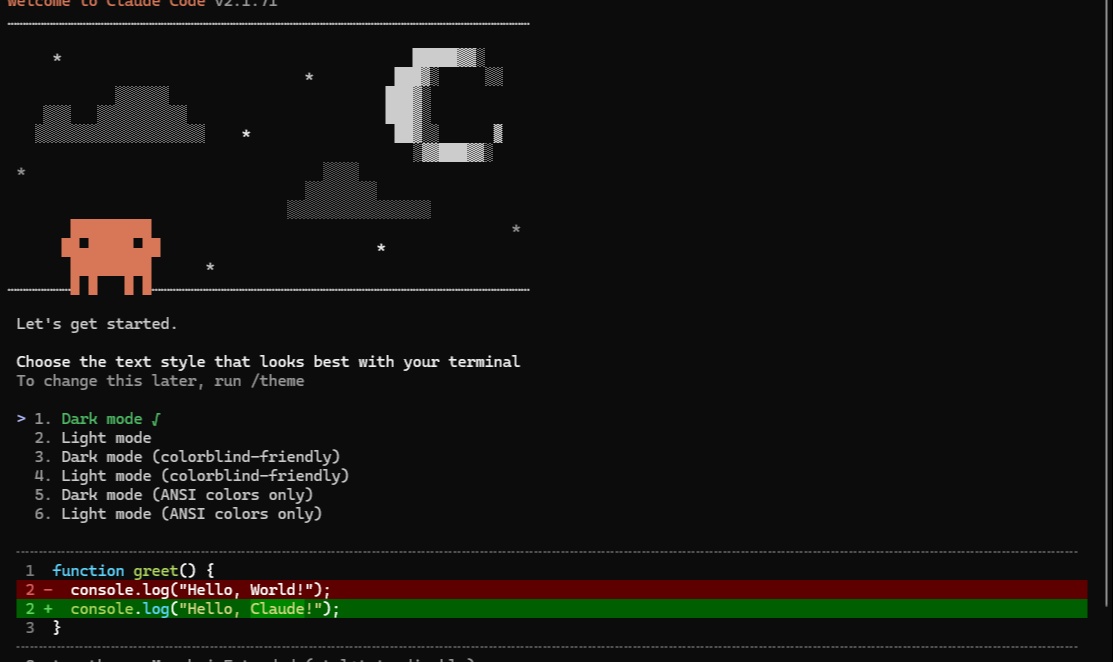Pick Light mode (colorblind-friendly) option
Viewport: 1113px width, 662px height.
(204, 475)
